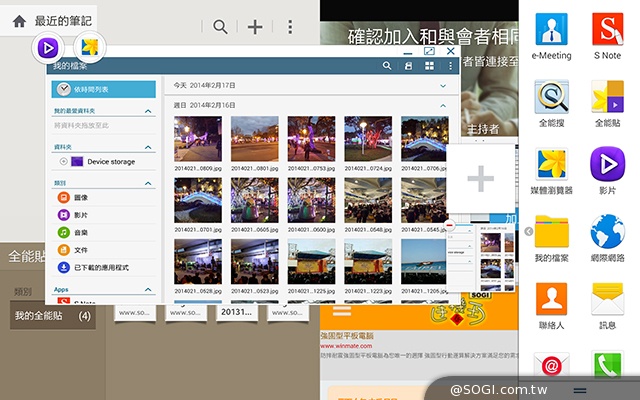Filter by 文件 documents category
This screenshot has width=640, height=400.
pos(104,250)
